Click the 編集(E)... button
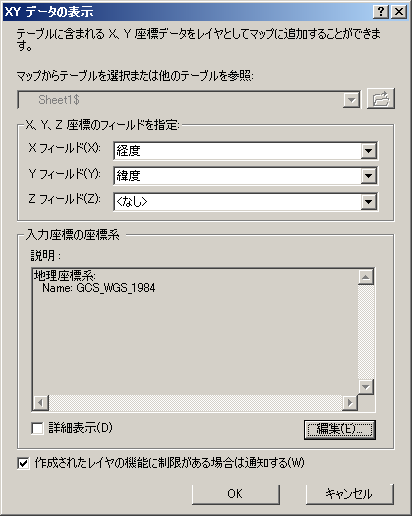Image resolution: width=412 pixels, height=516 pixels. (340, 429)
